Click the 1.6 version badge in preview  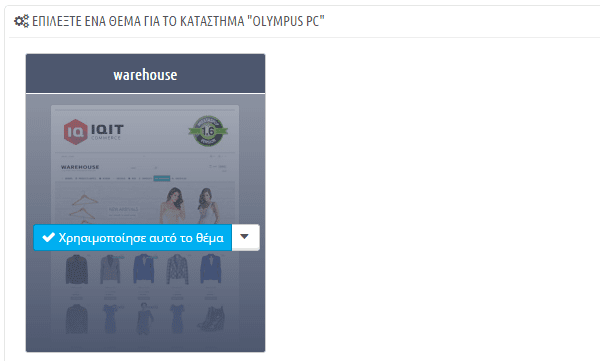coord(208,131)
